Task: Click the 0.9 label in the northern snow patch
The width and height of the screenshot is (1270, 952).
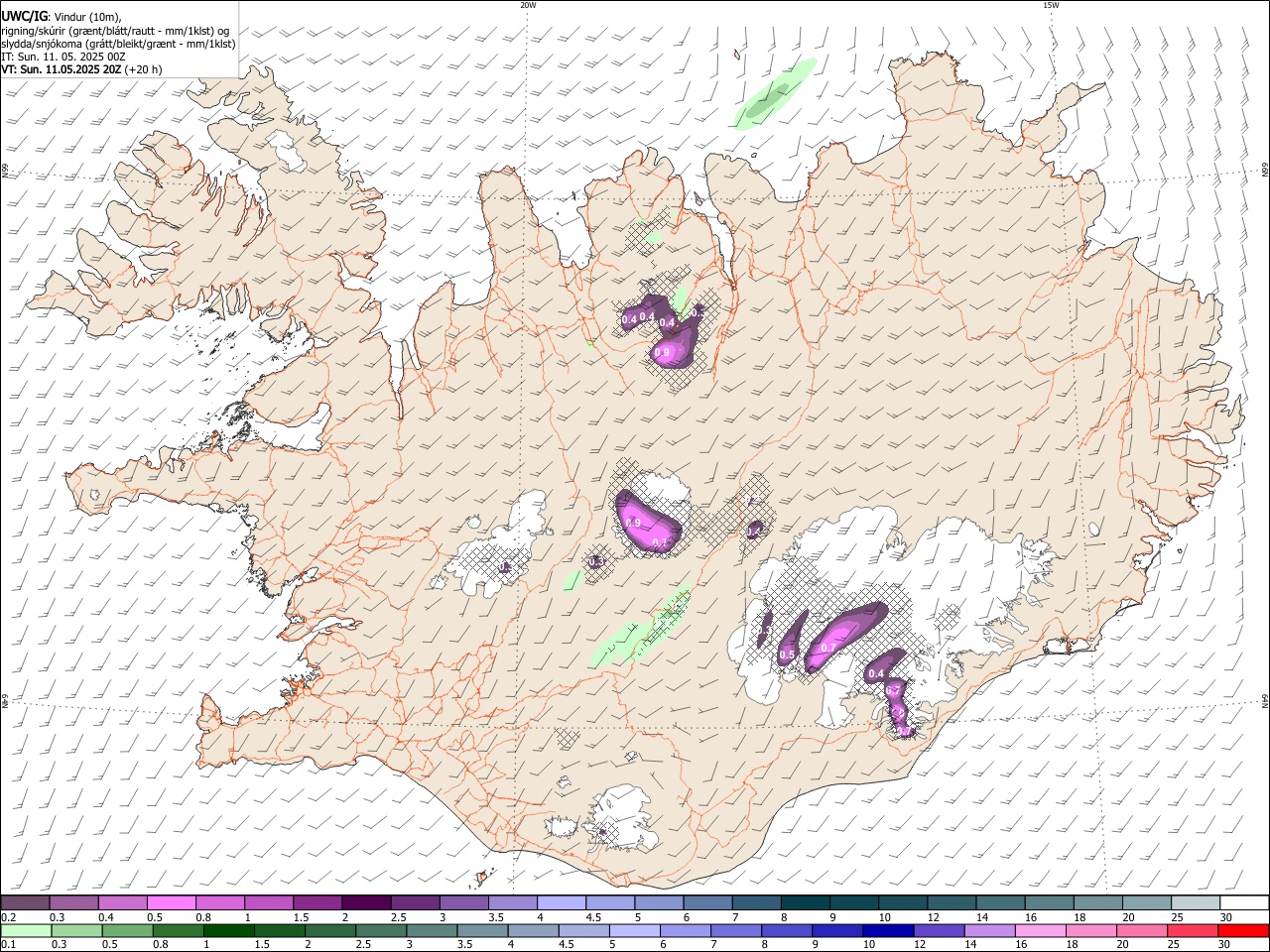Action: click(x=663, y=352)
